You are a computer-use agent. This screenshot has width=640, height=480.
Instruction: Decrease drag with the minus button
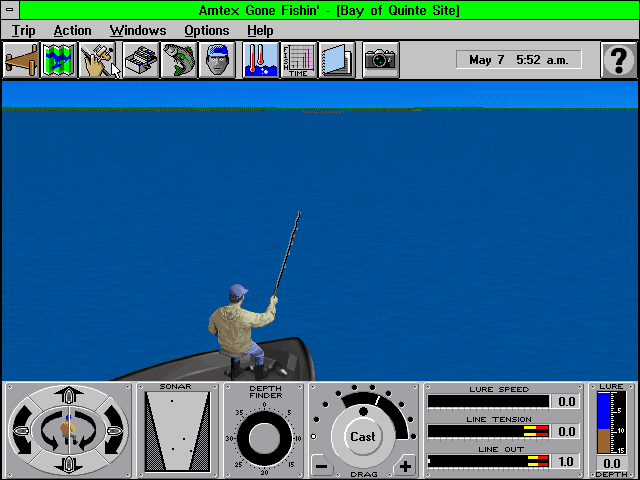pos(322,466)
